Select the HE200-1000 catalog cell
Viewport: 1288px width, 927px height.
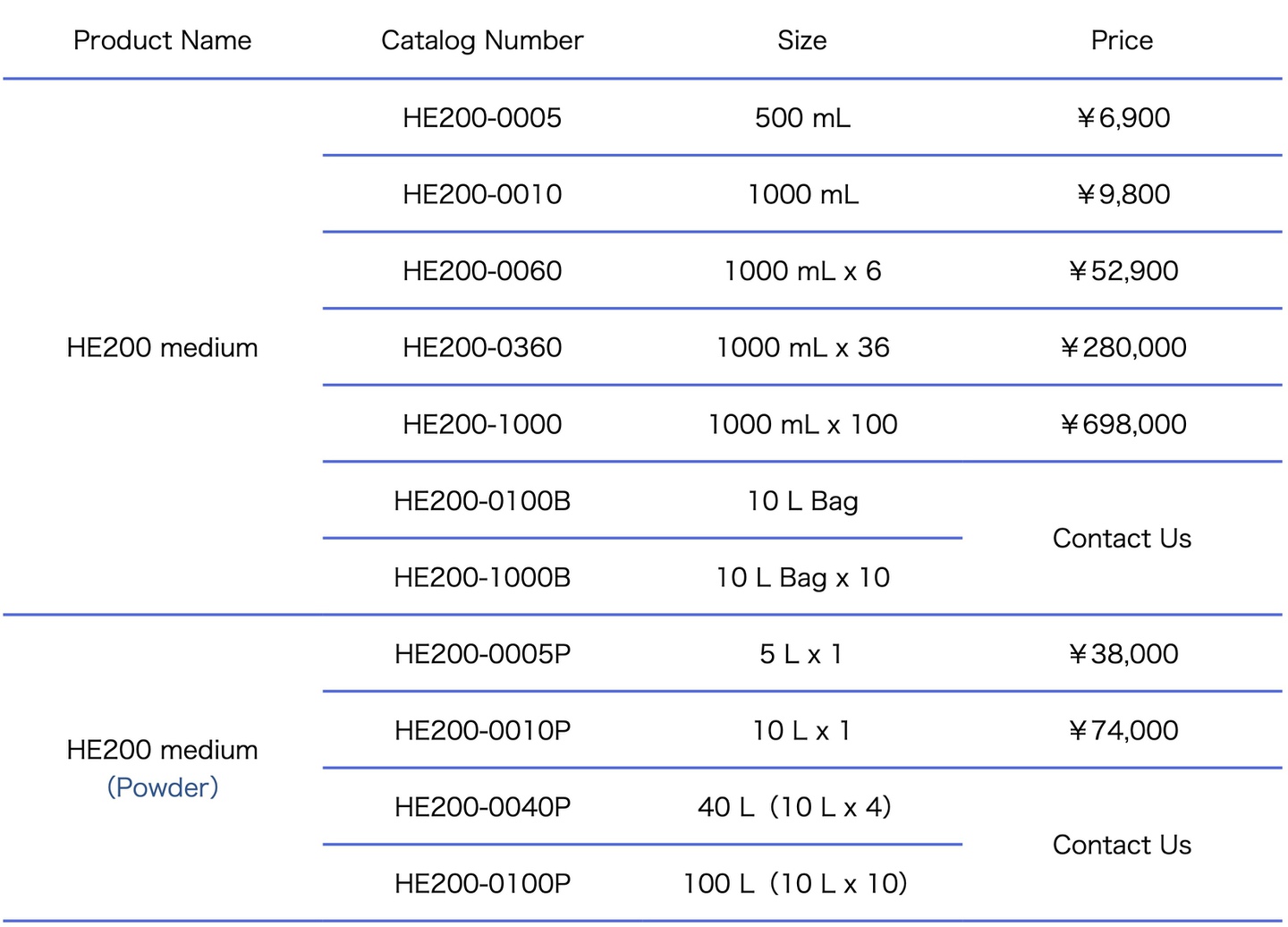(482, 424)
